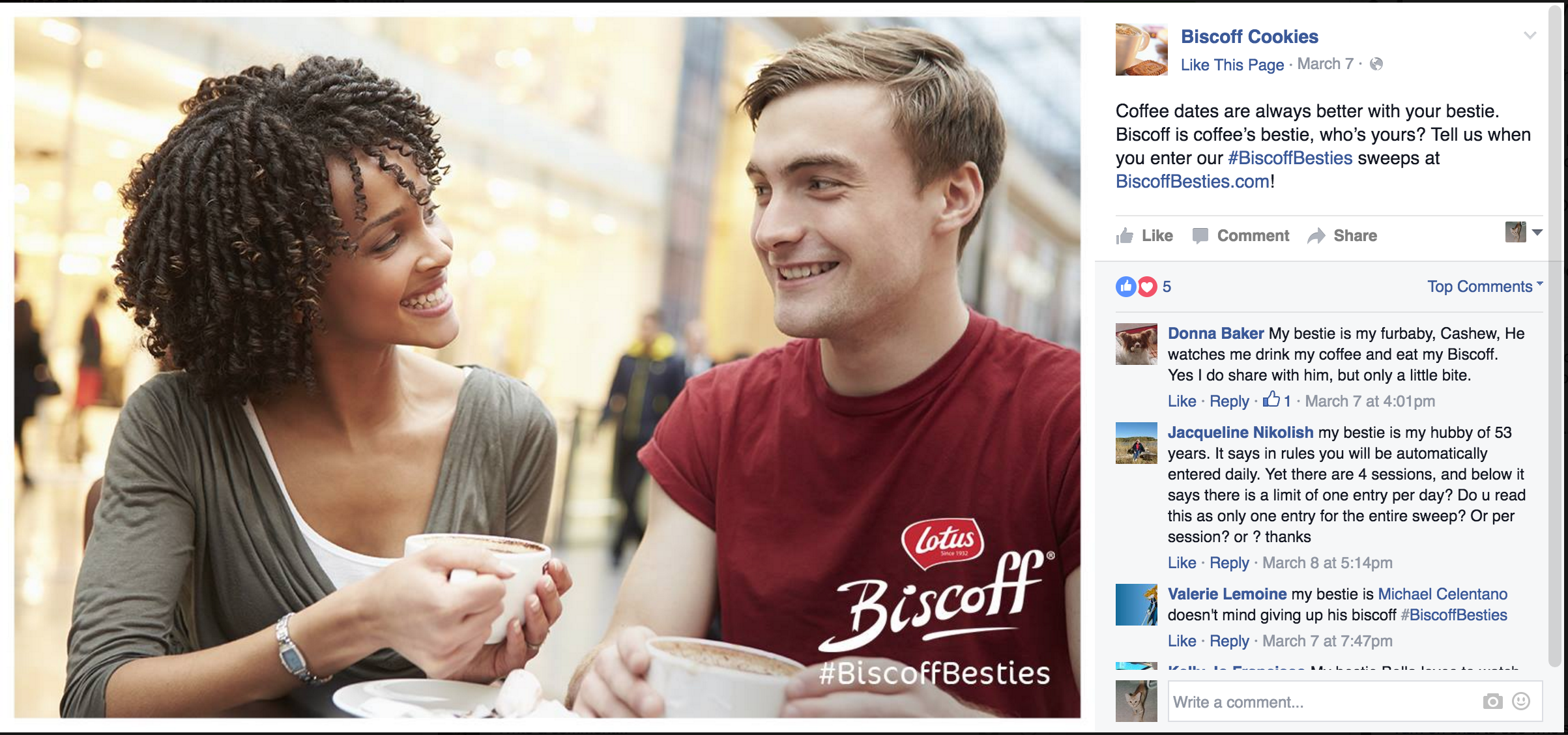Click the Like This Page link

click(1232, 65)
